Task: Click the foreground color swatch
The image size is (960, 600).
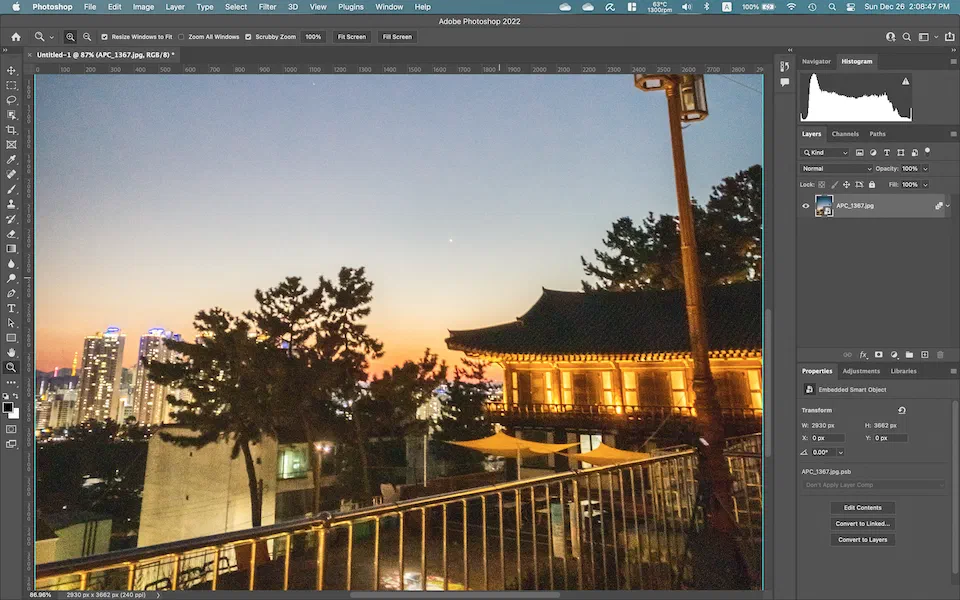Action: (9, 408)
